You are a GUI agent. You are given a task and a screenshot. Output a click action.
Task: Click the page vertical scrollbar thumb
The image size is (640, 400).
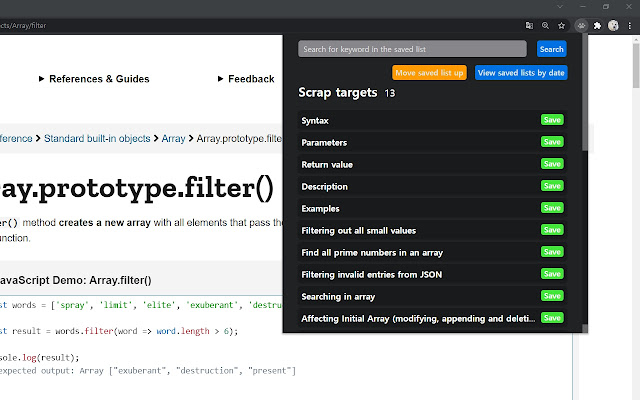636,65
